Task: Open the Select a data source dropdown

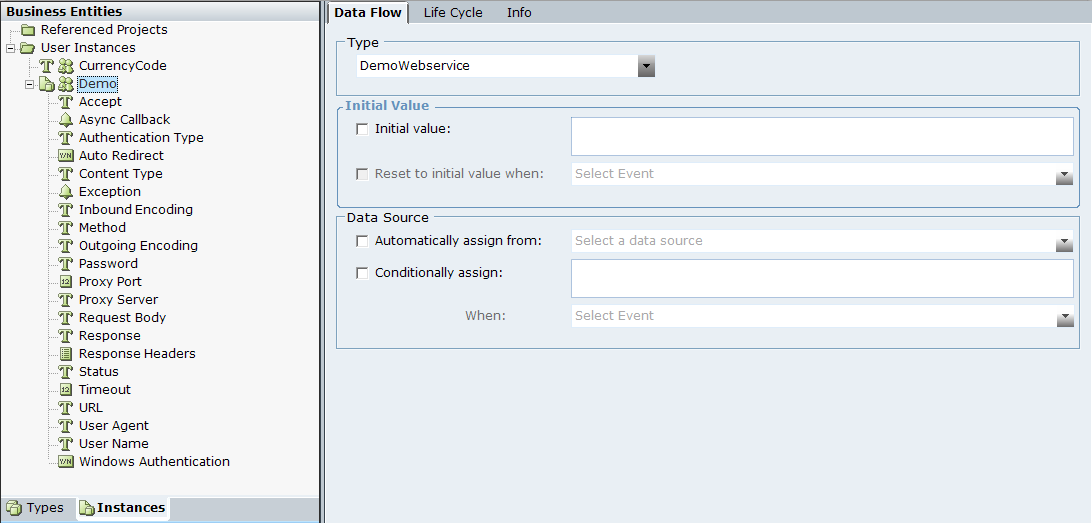Action: tap(1064, 243)
